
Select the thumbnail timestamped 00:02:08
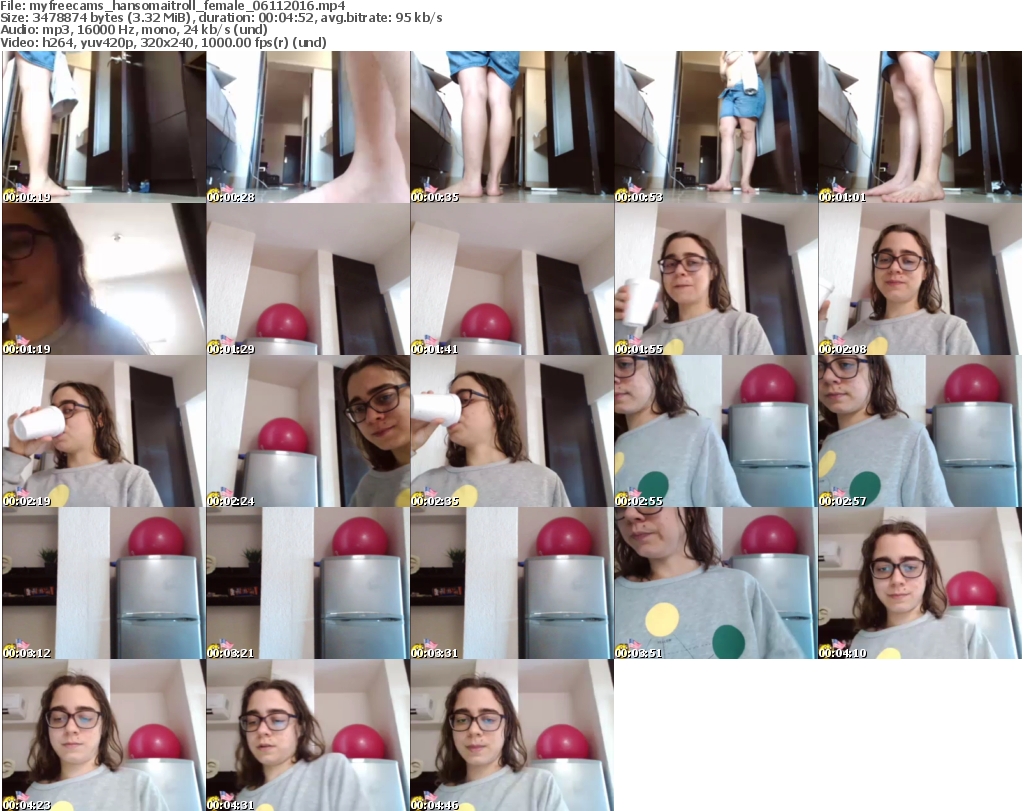coord(920,279)
